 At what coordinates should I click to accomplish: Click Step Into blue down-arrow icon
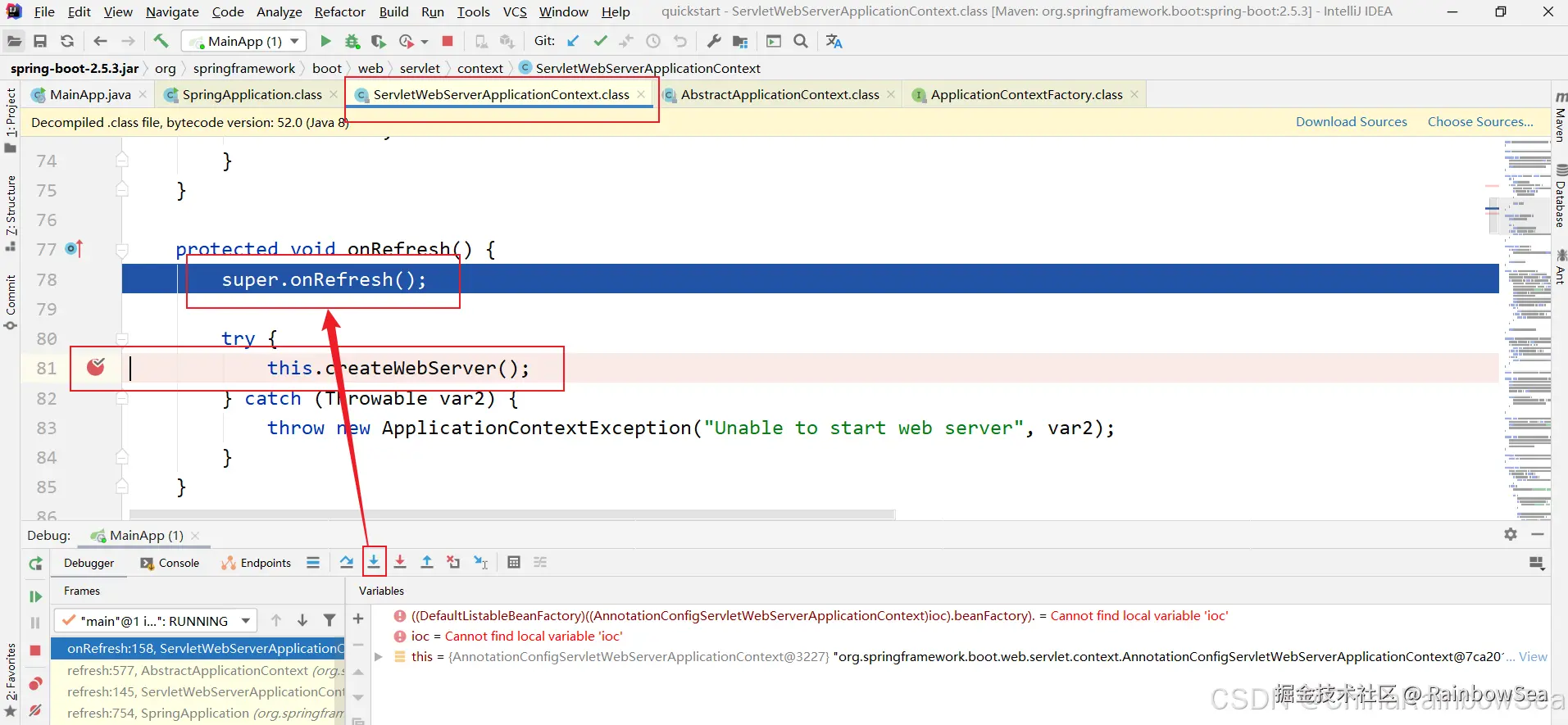[x=374, y=562]
